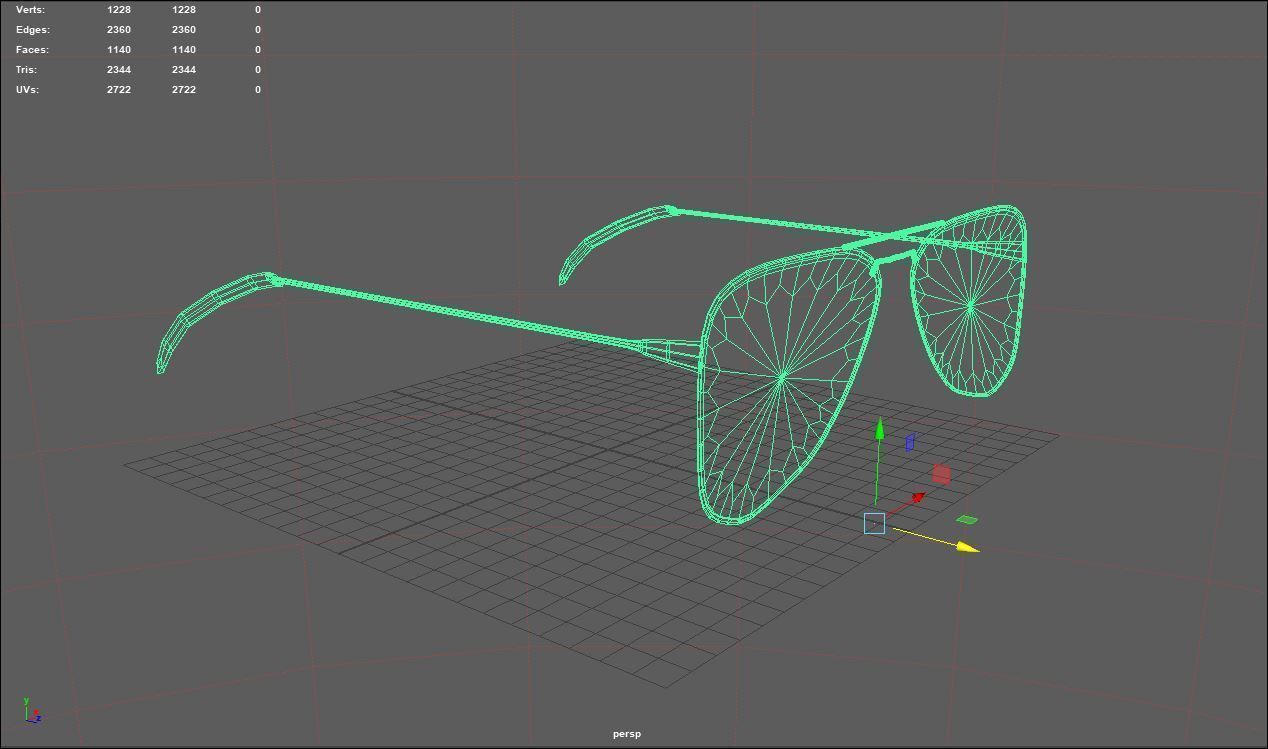Select the near lens center of the sunglasses wireframe

pos(782,377)
